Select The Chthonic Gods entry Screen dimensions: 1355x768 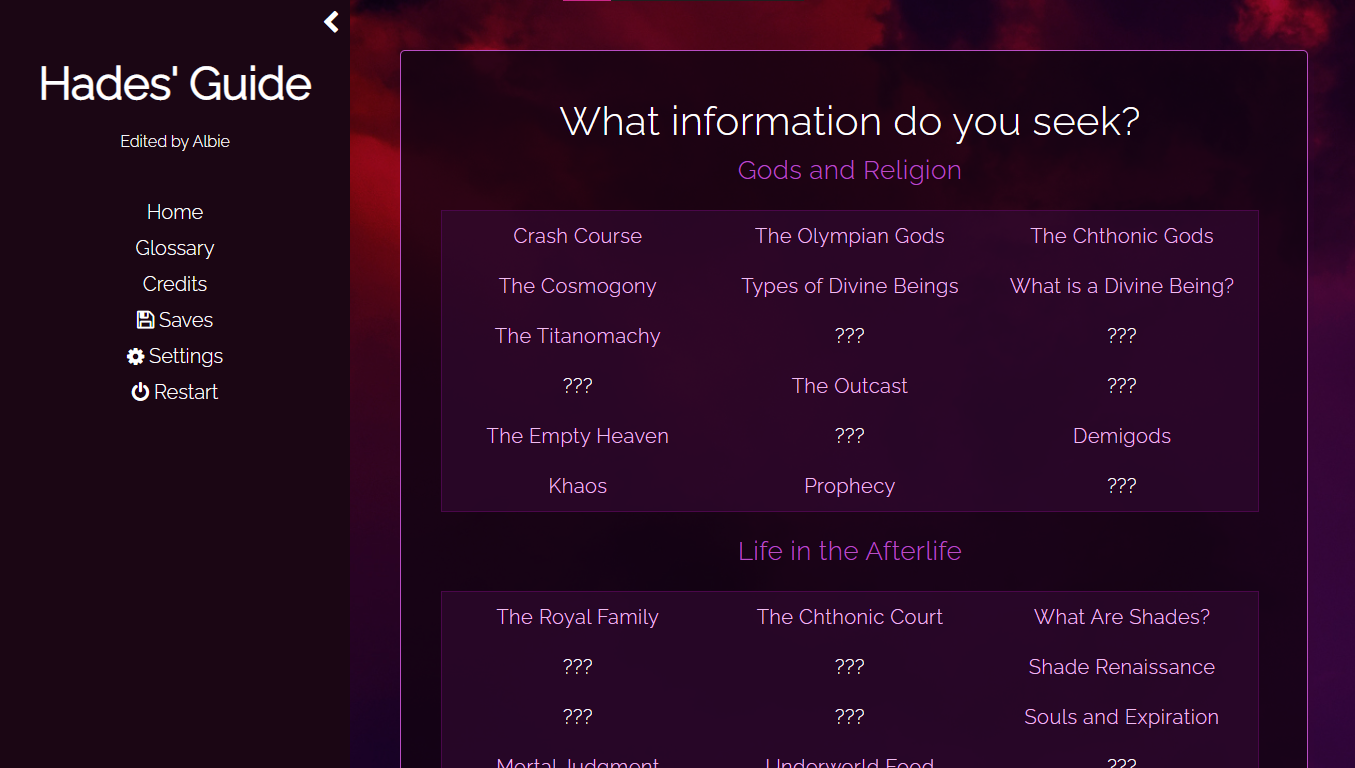point(1121,236)
